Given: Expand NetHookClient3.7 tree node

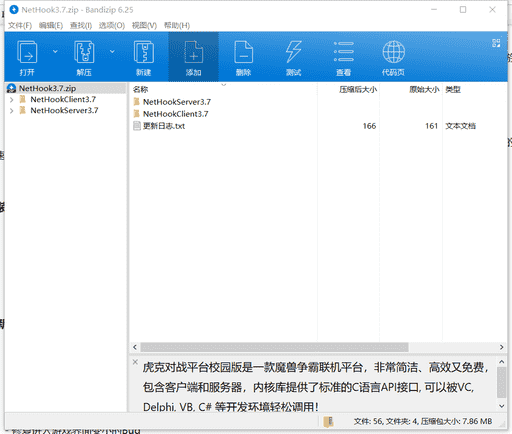Looking at the screenshot, I should pos(12,100).
